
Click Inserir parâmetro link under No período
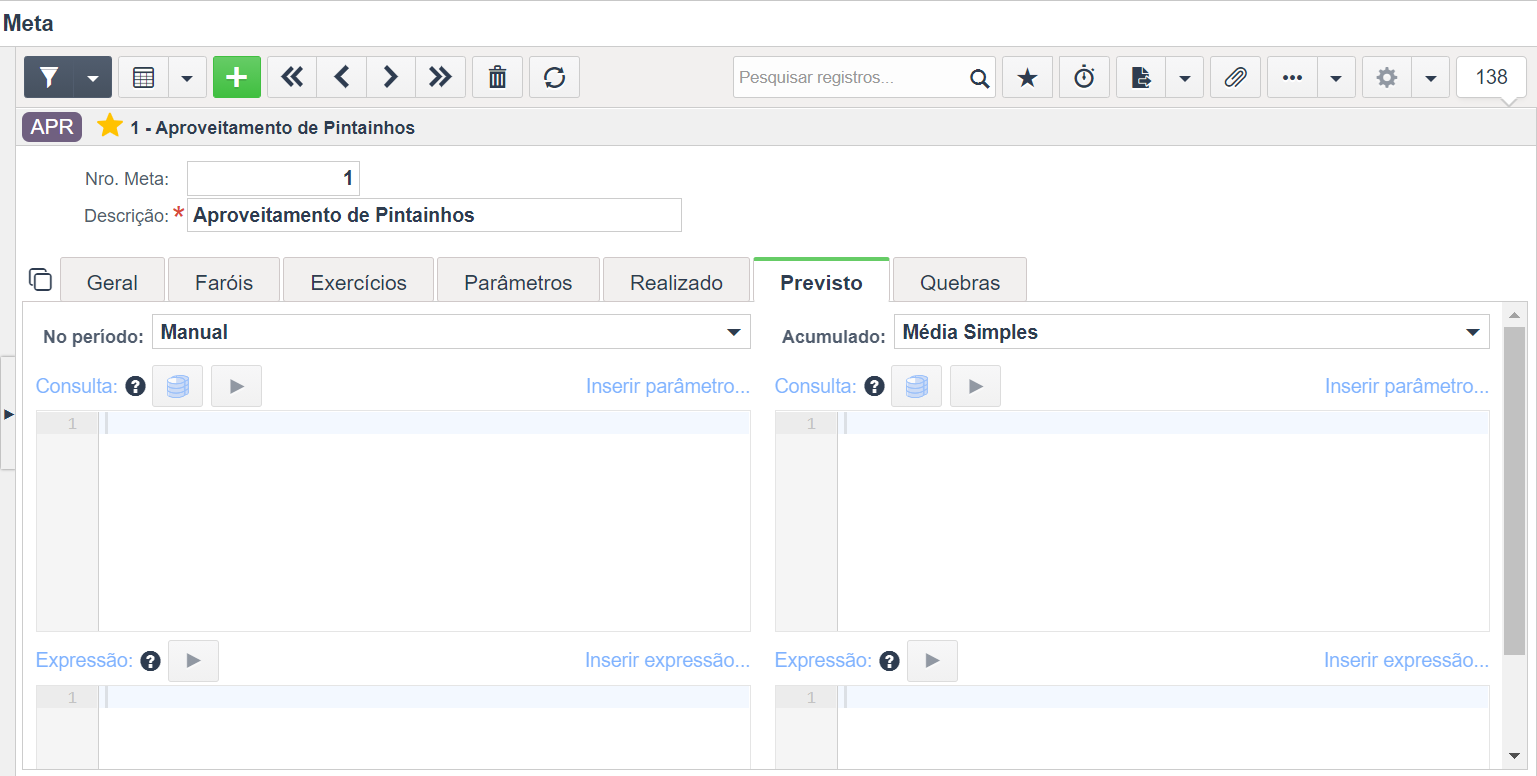(x=668, y=386)
